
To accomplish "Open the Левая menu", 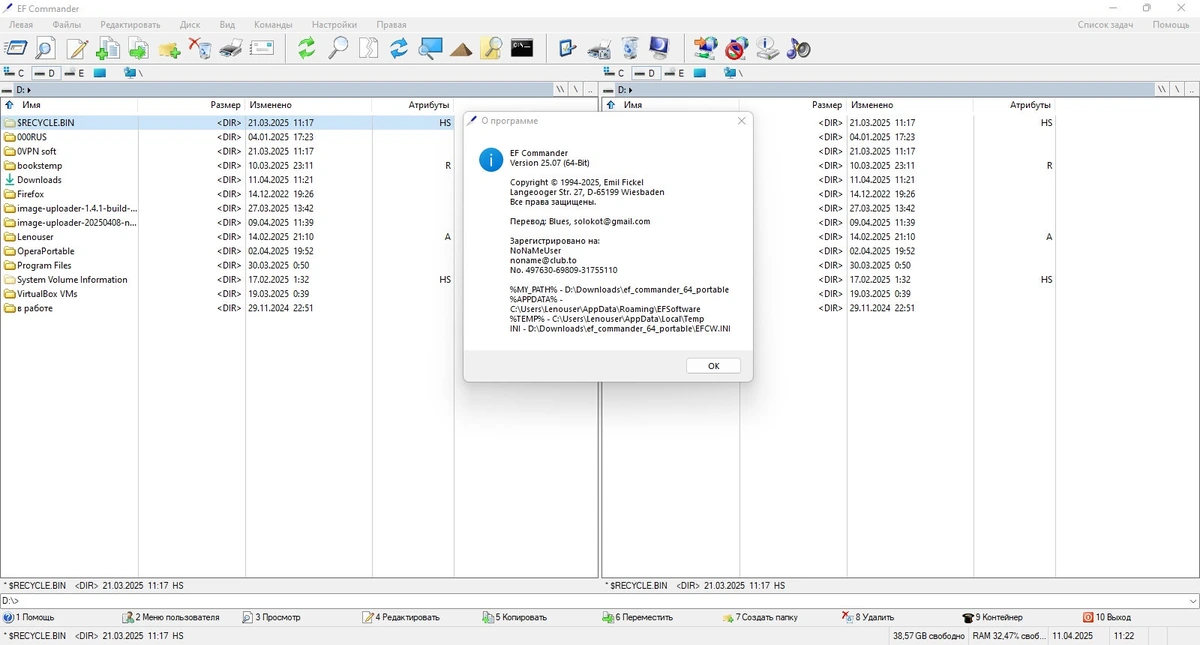I will [x=21, y=24].
